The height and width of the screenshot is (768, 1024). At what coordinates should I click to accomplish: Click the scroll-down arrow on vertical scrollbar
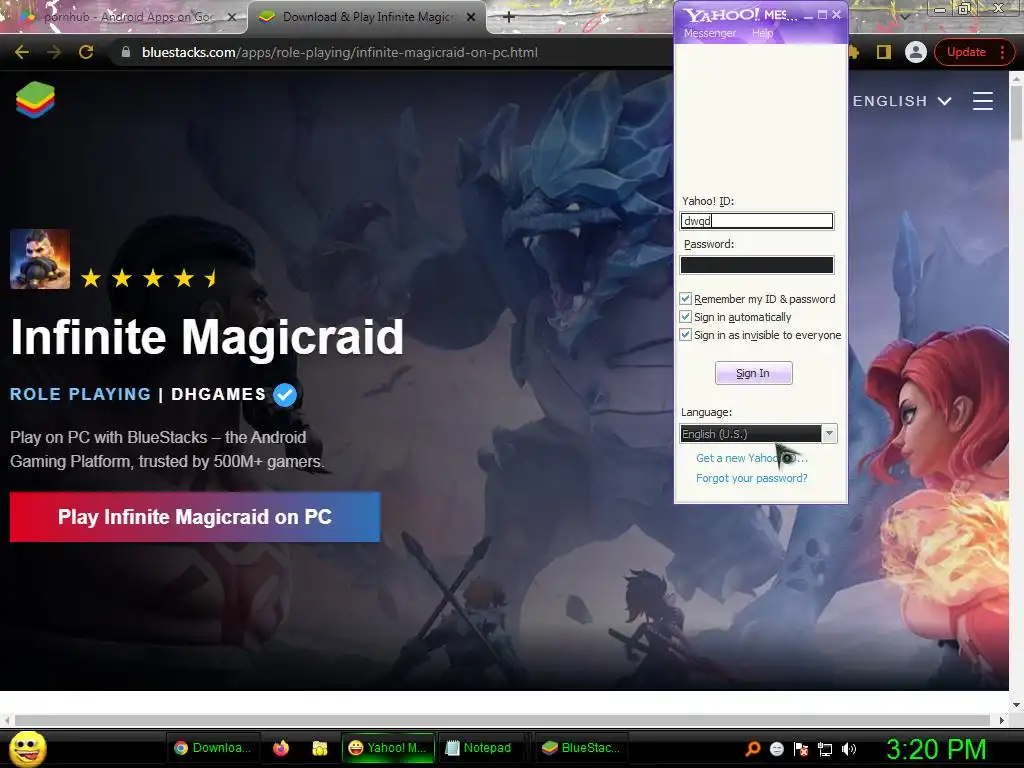[x=1016, y=705]
